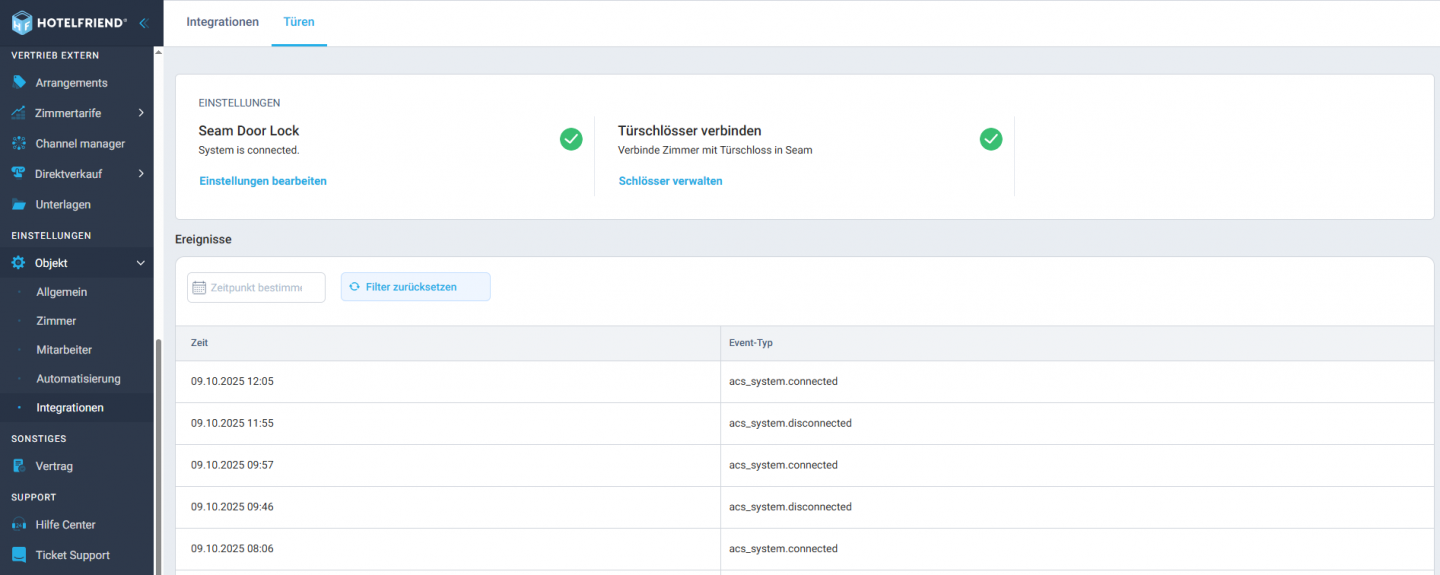1440x575 pixels.
Task: Collapse sidebar with double-chevron icon
Action: 144,22
